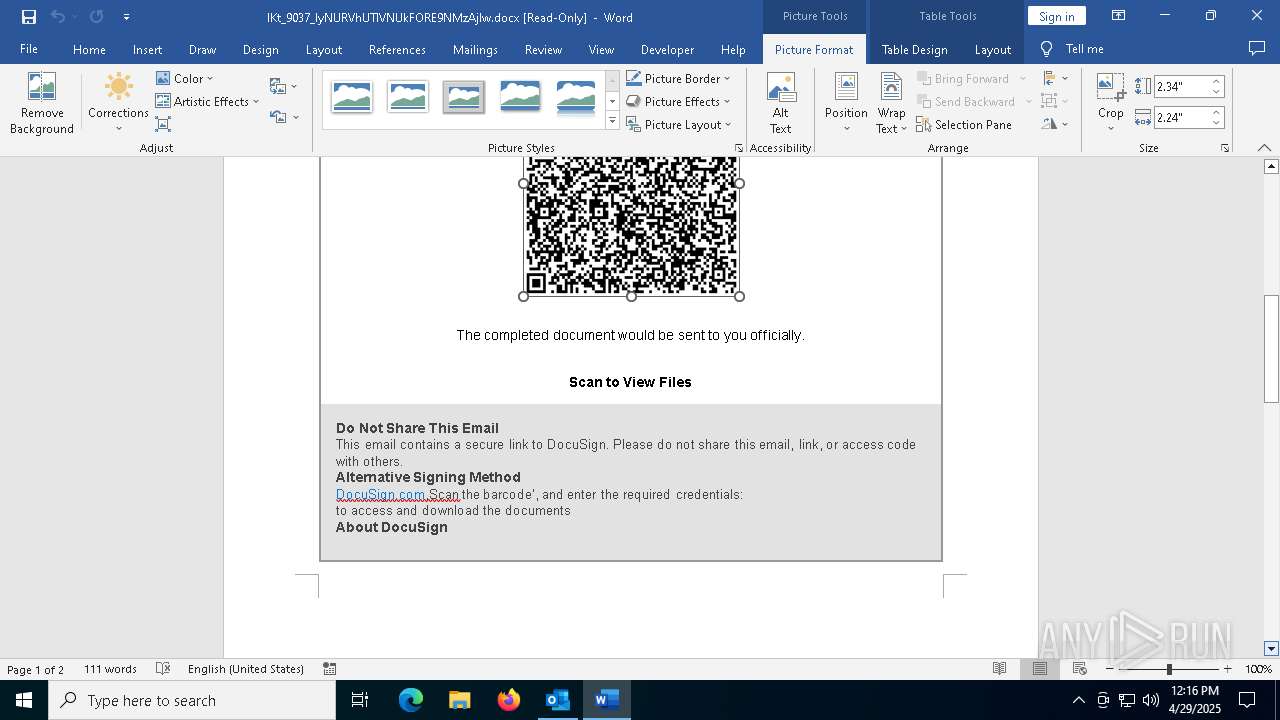Switch to Read Mode view
This screenshot has height=720, width=1280.
coord(999,669)
